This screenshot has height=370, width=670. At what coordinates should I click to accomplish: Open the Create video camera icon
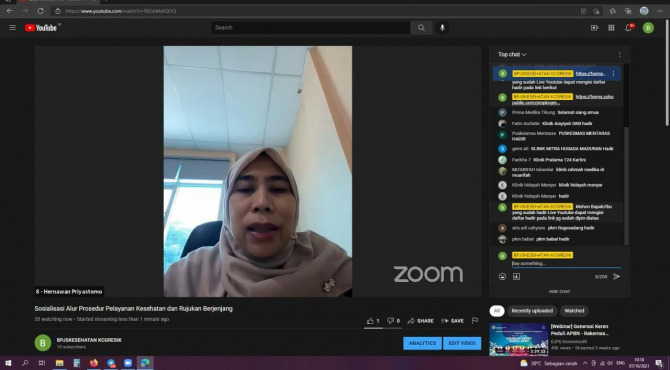594,28
